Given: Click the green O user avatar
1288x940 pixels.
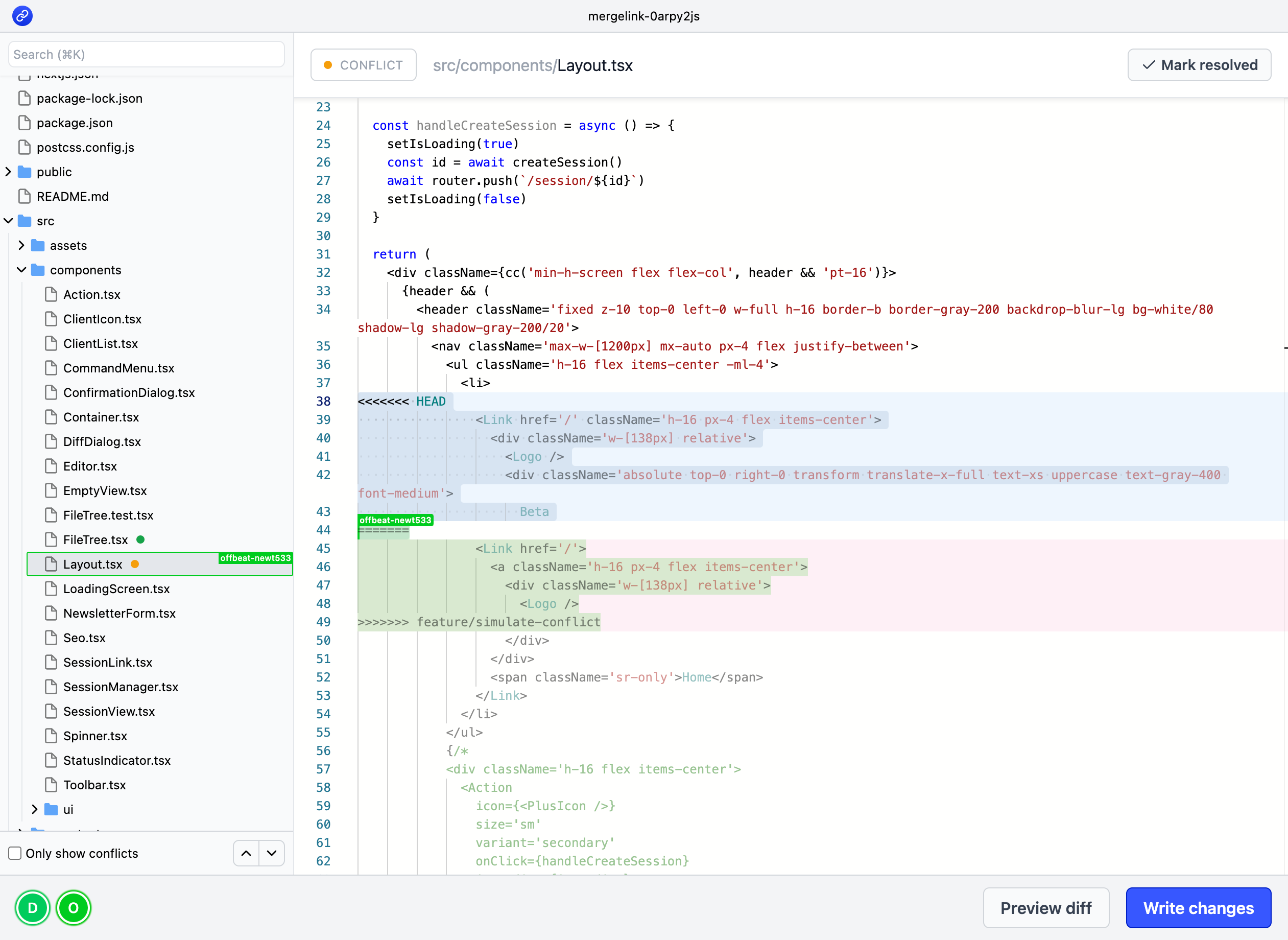Looking at the screenshot, I should (x=74, y=908).
